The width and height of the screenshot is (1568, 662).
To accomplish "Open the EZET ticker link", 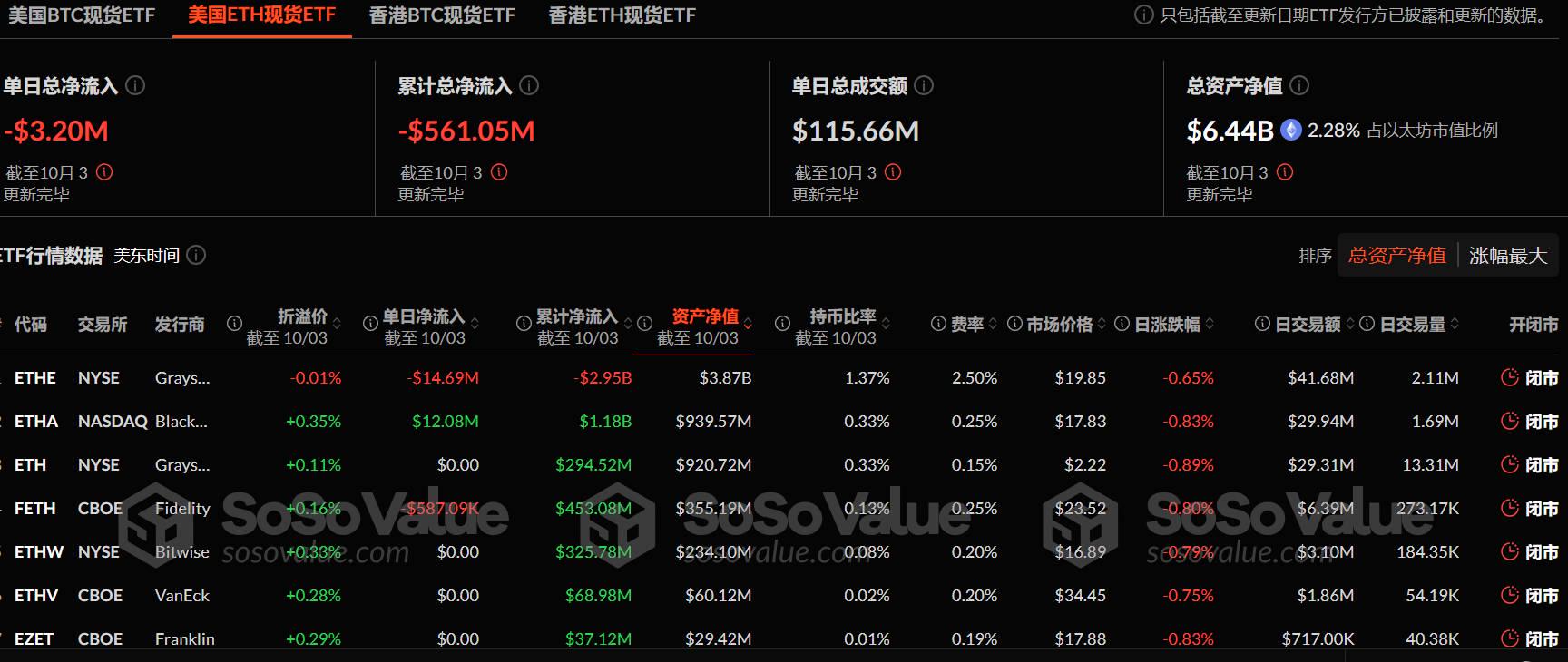I will tap(34, 638).
